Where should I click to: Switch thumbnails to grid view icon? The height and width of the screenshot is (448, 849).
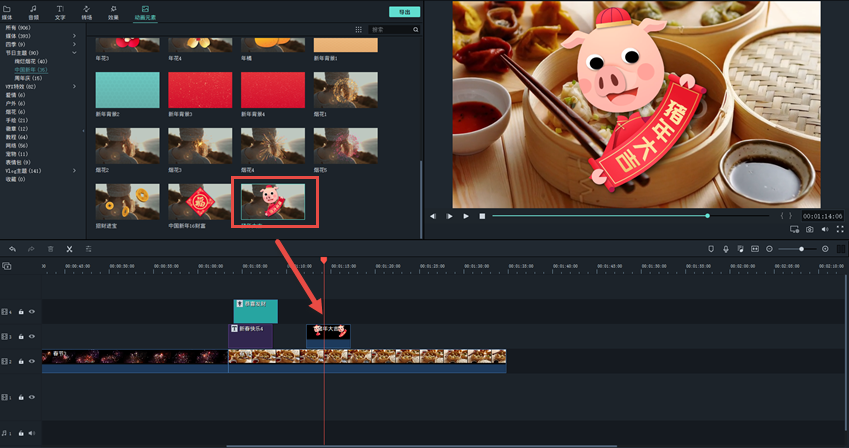click(x=358, y=29)
